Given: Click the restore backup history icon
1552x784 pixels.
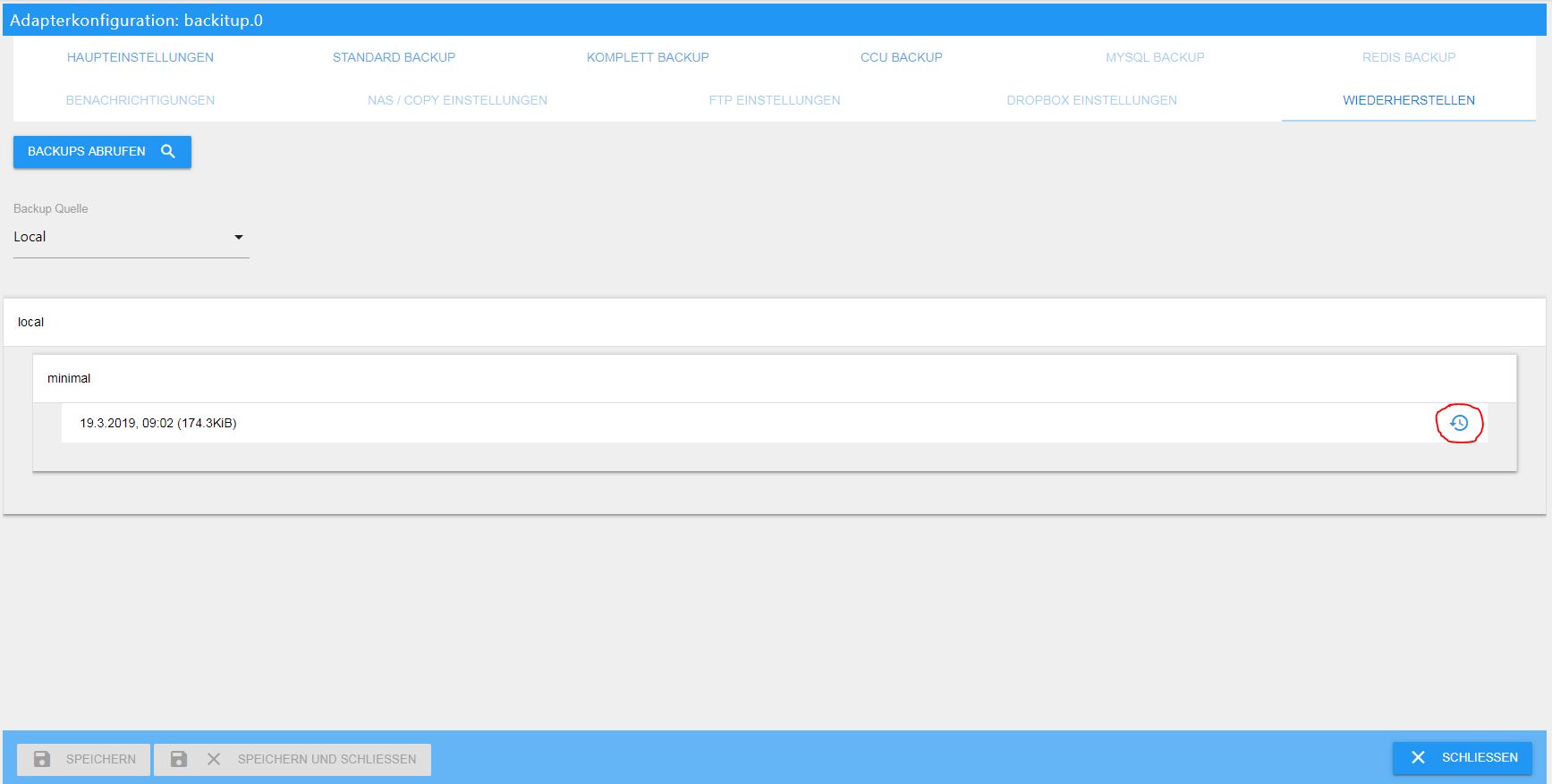Looking at the screenshot, I should coord(1459,423).
